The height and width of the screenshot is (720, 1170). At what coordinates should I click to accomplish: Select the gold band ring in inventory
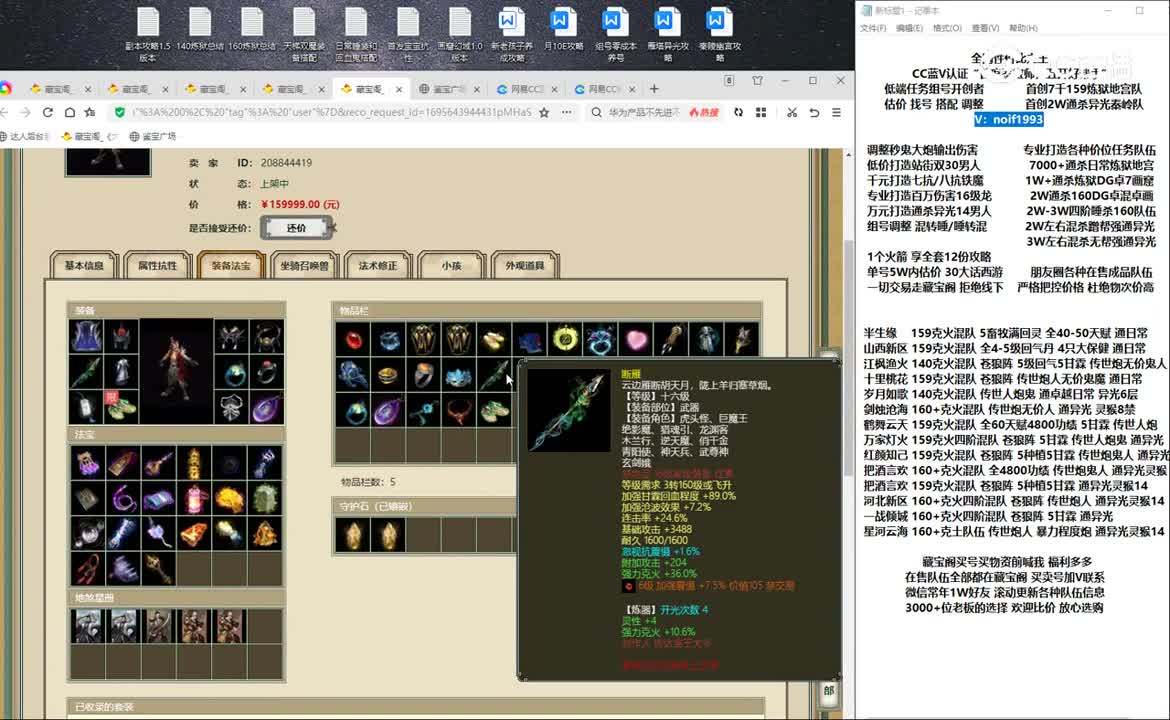(388, 375)
